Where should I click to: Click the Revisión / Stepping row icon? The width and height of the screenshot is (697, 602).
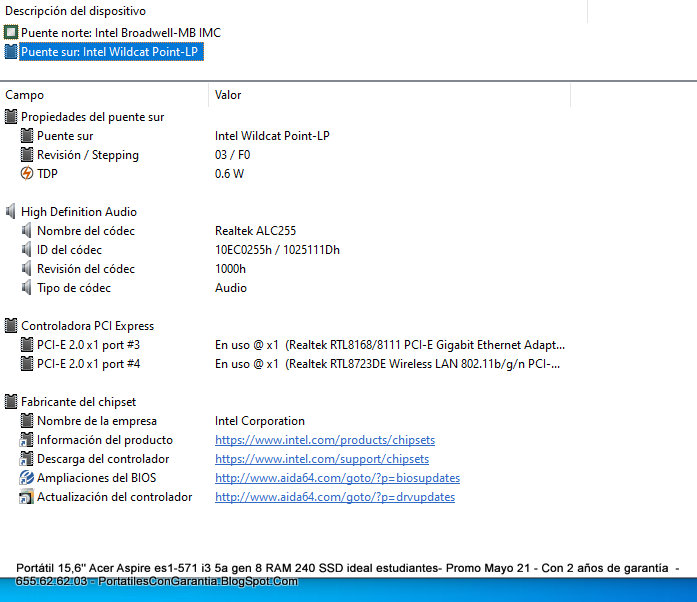tap(27, 155)
